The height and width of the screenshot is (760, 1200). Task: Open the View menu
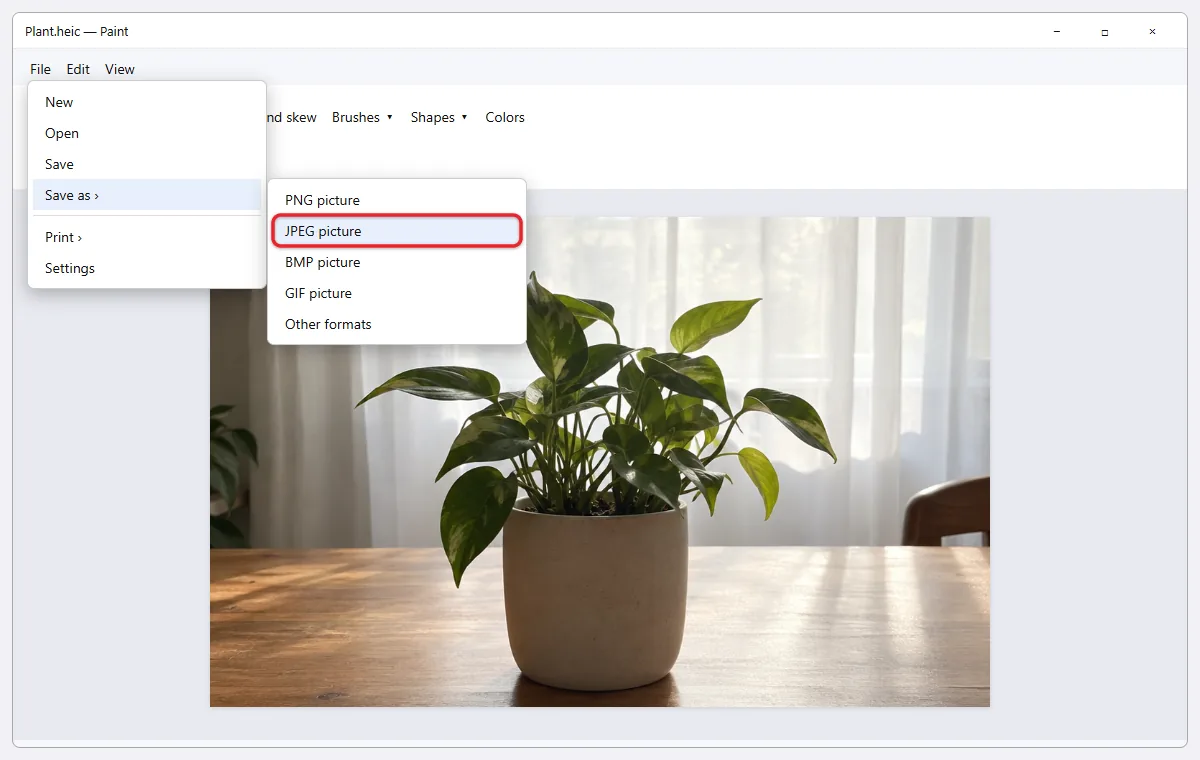coord(120,69)
